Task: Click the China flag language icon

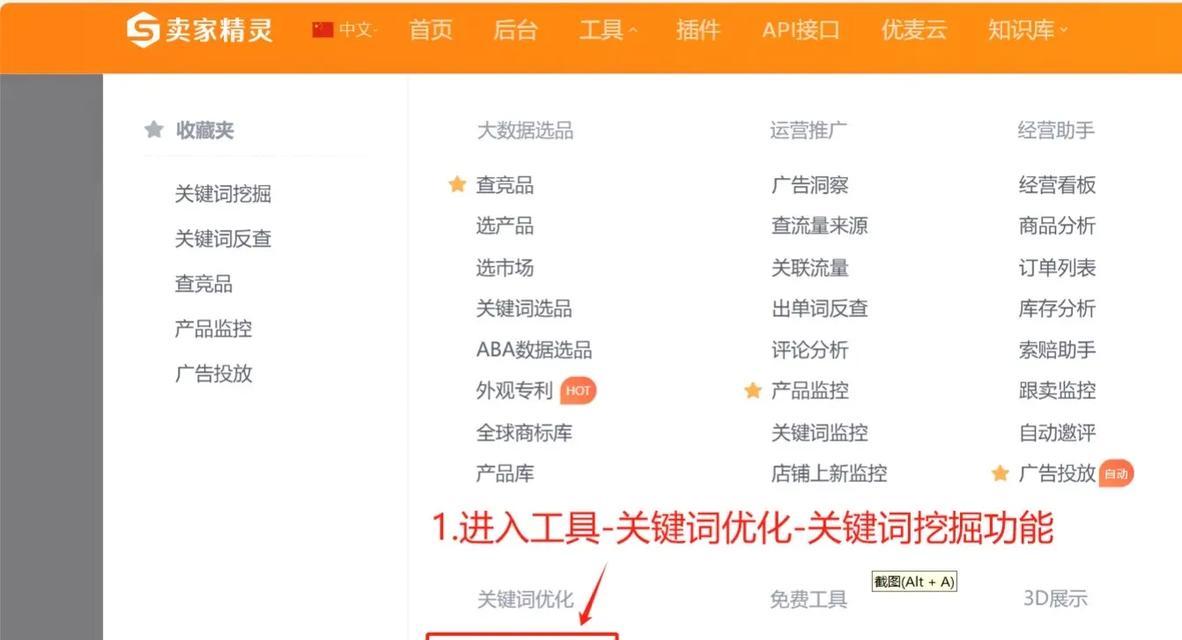Action: pyautogui.click(x=323, y=29)
